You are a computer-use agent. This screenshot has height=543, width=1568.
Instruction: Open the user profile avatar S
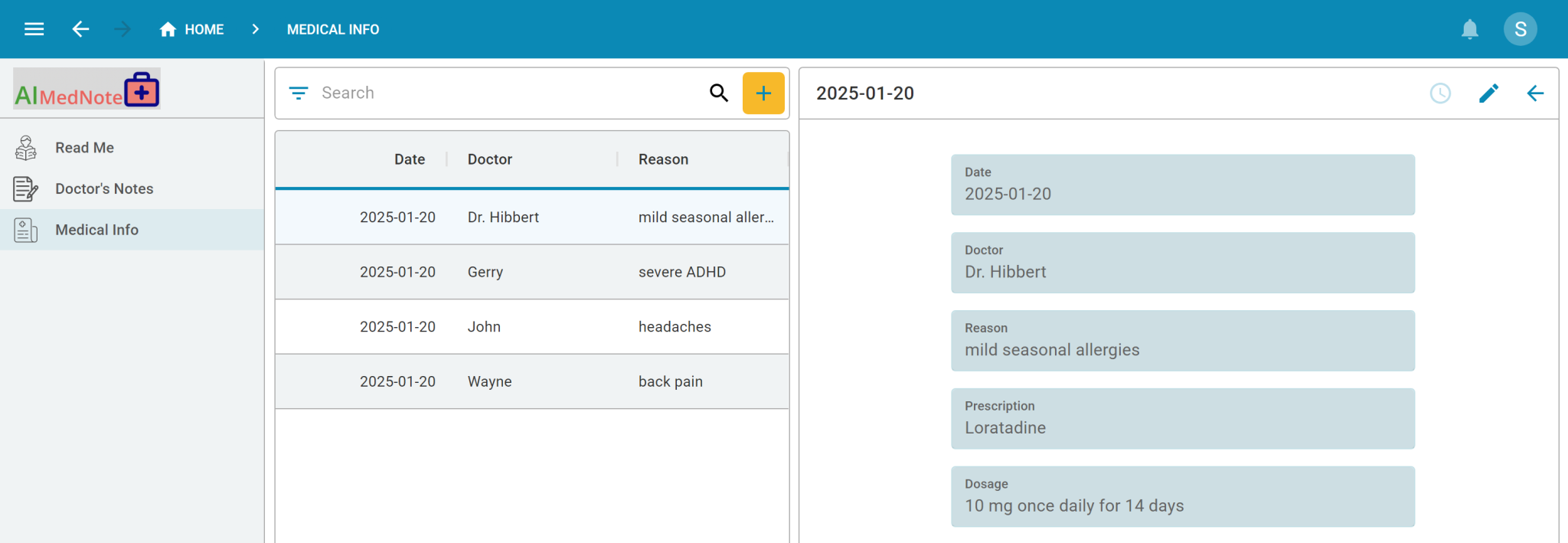pyautogui.click(x=1520, y=29)
